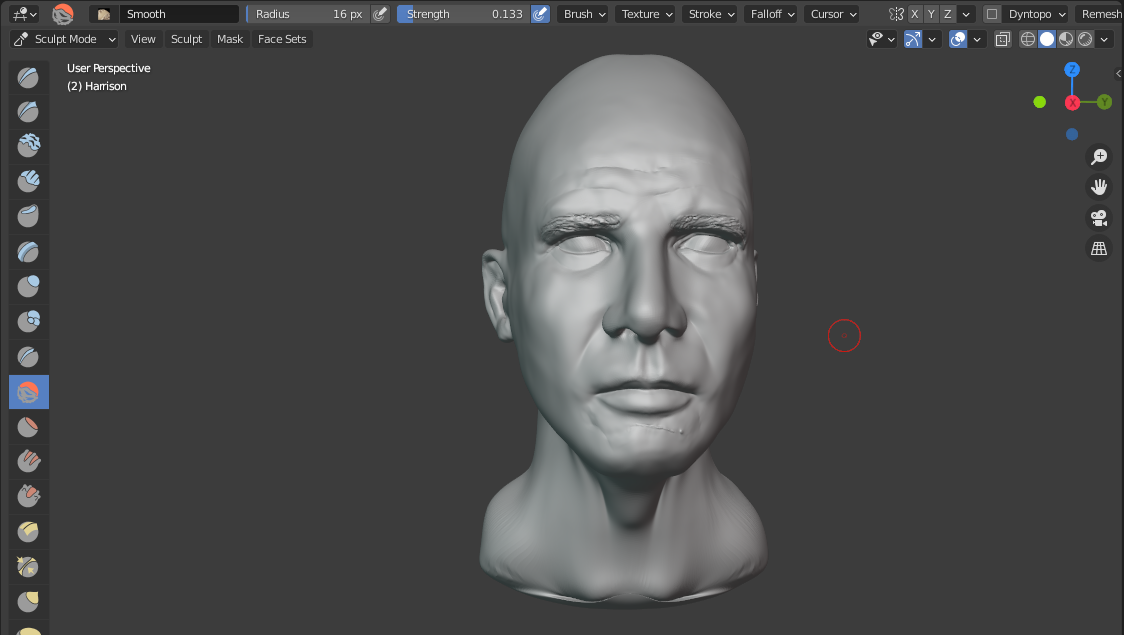
Task: Select the Scrape brush tool
Action: pyautogui.click(x=29, y=497)
